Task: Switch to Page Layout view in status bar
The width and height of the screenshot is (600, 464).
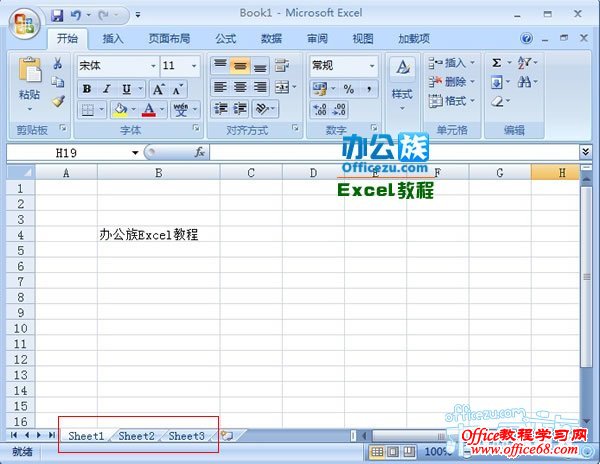Action: coord(393,452)
